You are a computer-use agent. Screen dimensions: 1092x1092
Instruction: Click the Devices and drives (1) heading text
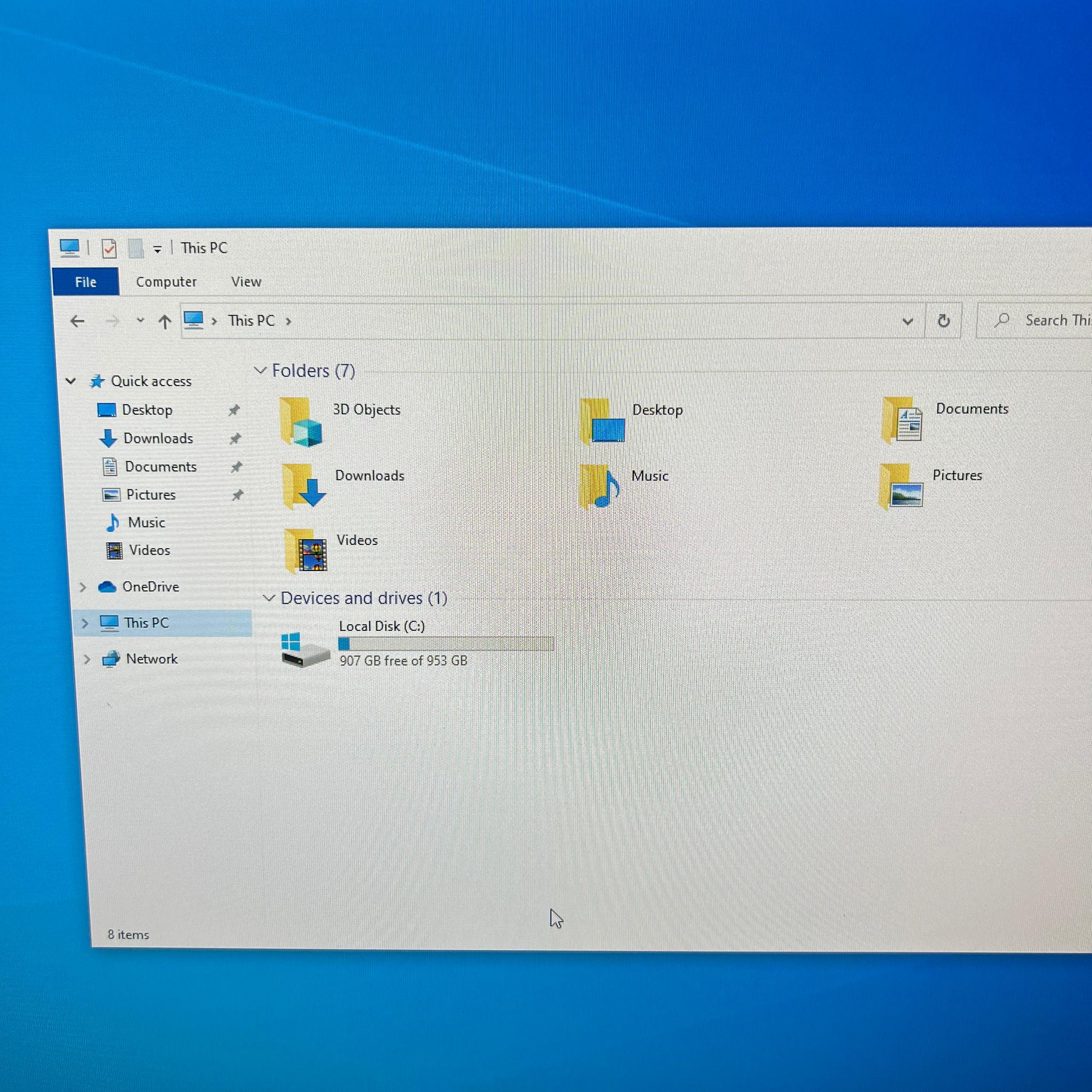tap(364, 598)
